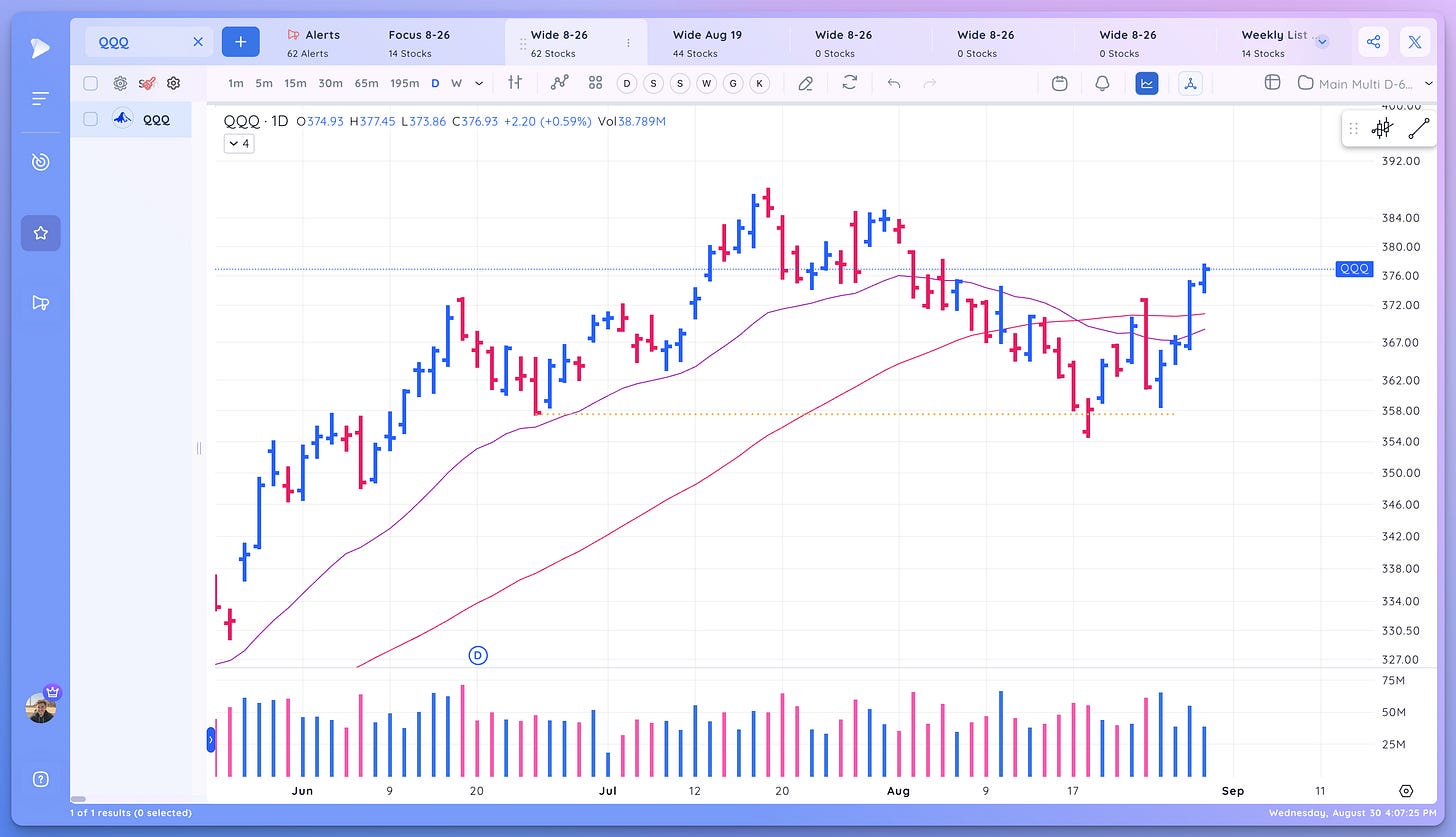Click the QQQ price label on price axis
Viewport: 1456px width, 837px height.
click(1354, 269)
